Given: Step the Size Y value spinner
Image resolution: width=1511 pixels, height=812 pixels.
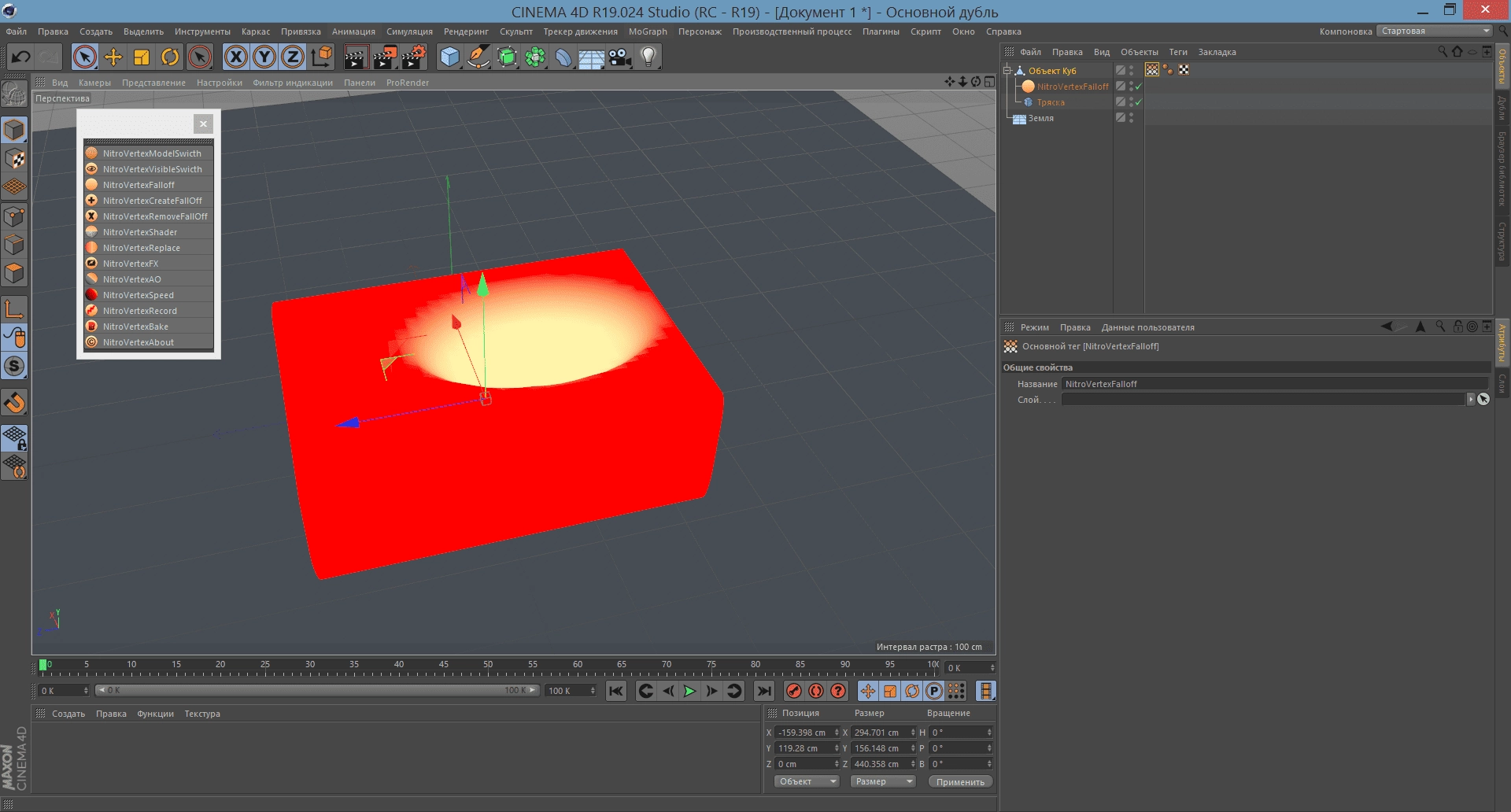Looking at the screenshot, I should tap(913, 748).
